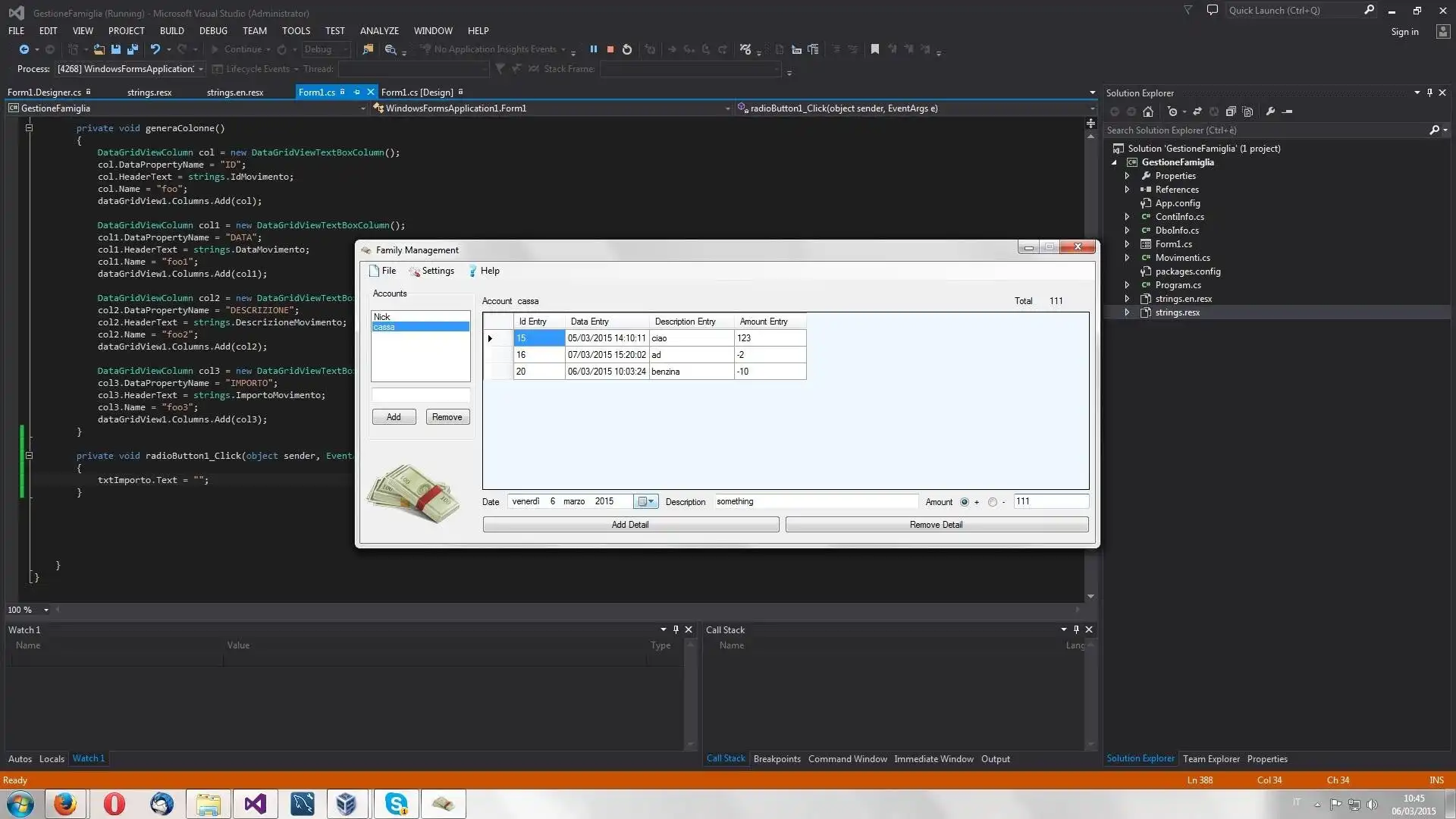Click the Stop debugging icon
The height and width of the screenshot is (819, 1456).
[x=609, y=49]
